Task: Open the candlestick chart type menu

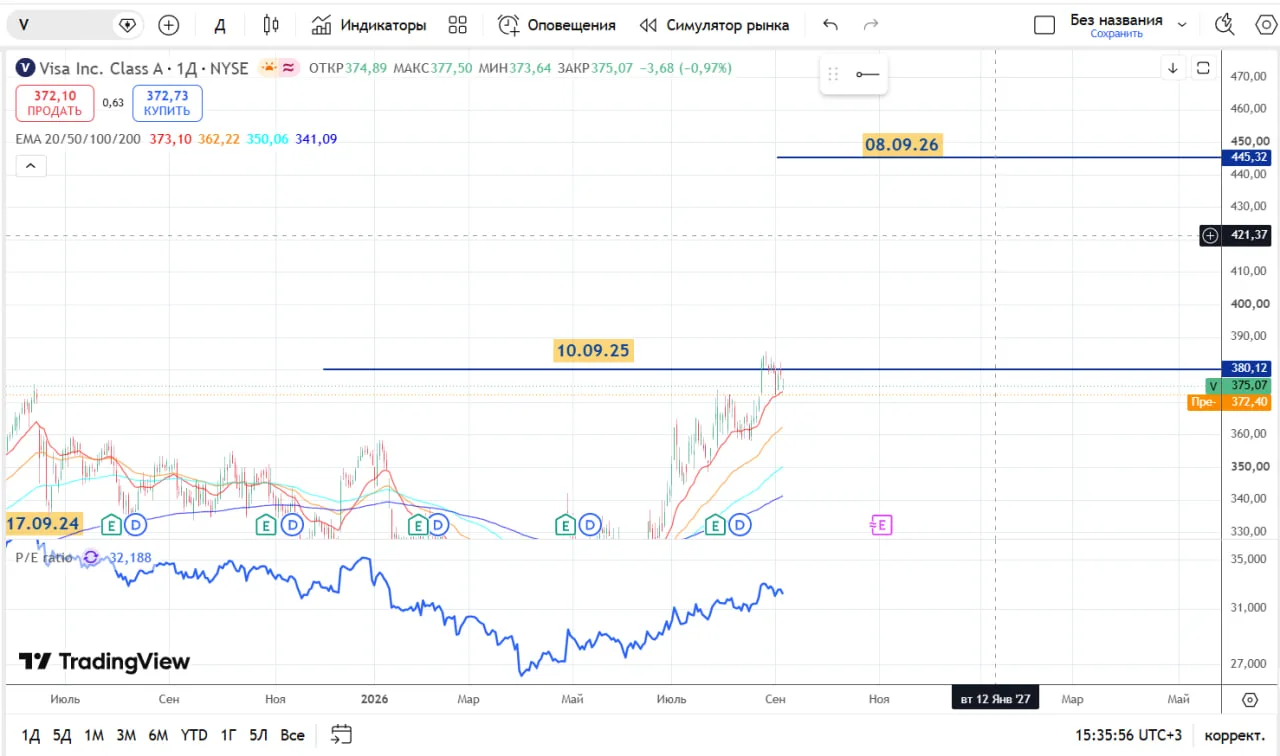Action: 271,25
